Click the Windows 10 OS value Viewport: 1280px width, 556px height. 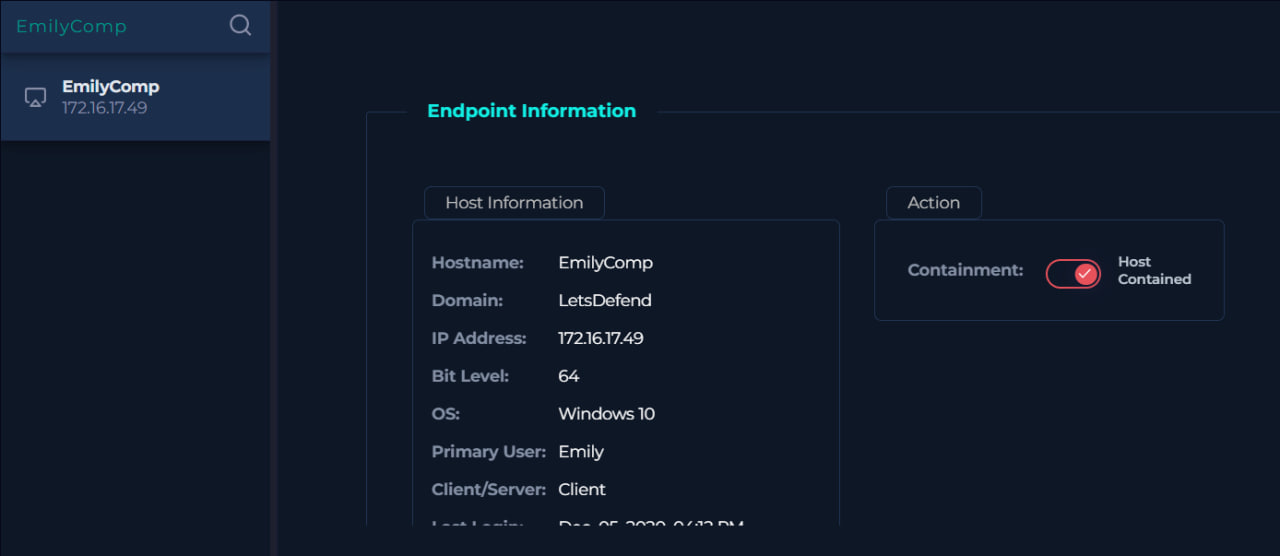606,414
